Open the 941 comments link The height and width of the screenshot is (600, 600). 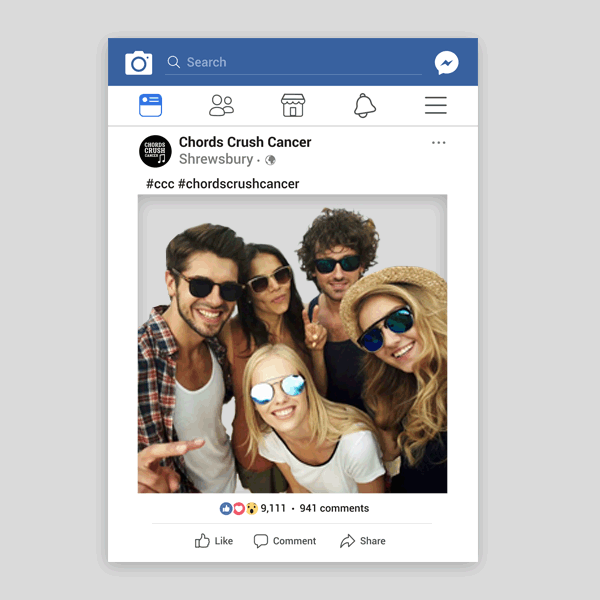pyautogui.click(x=334, y=508)
